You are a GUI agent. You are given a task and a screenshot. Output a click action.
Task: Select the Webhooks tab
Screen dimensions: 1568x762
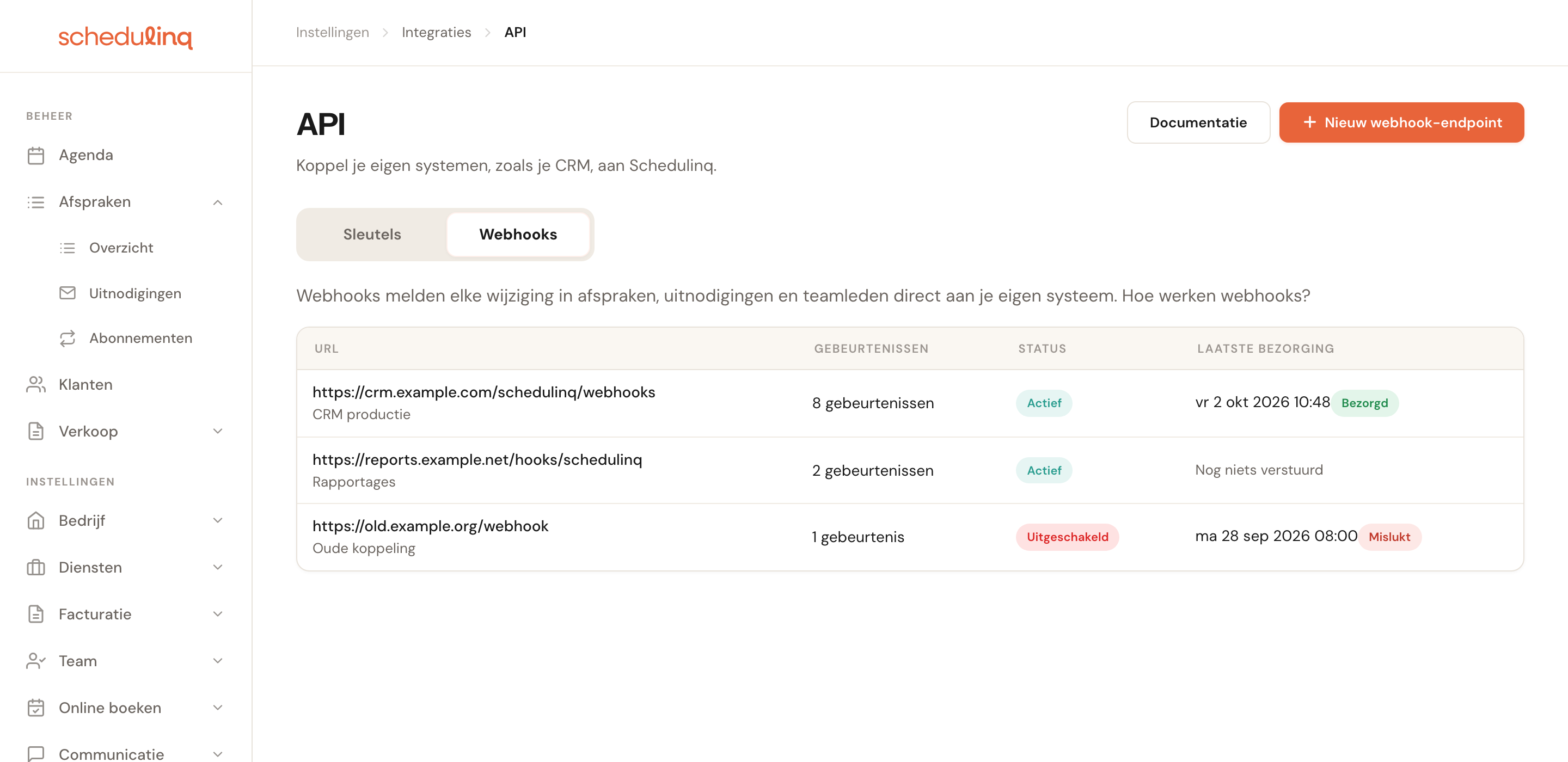(518, 235)
